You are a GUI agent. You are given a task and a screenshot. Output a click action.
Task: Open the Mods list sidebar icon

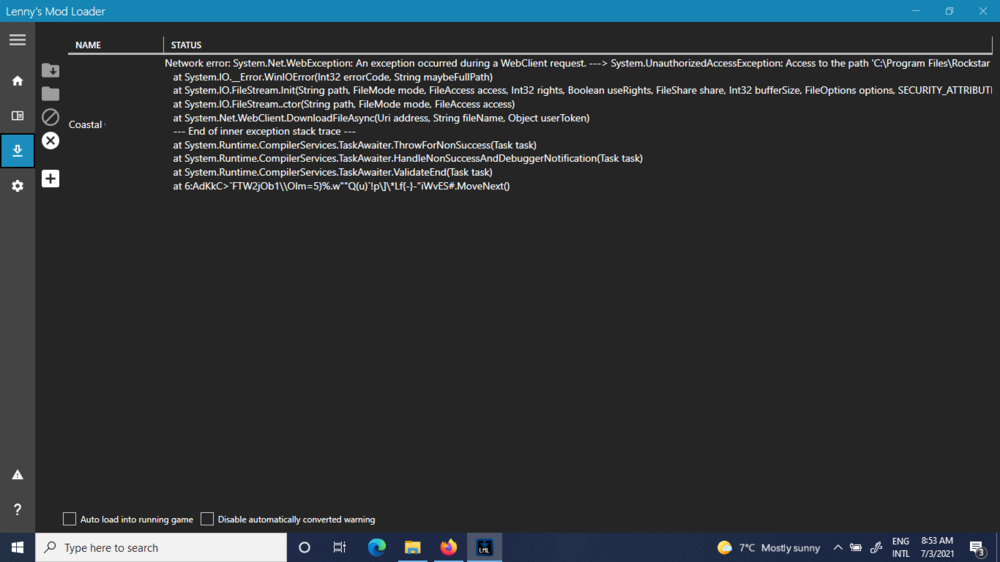(17, 116)
